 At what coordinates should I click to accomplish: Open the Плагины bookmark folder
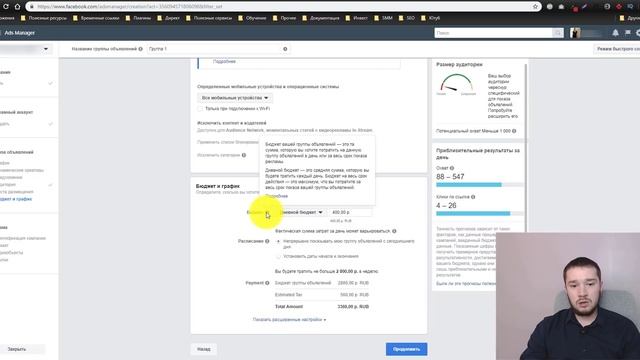[138, 18]
